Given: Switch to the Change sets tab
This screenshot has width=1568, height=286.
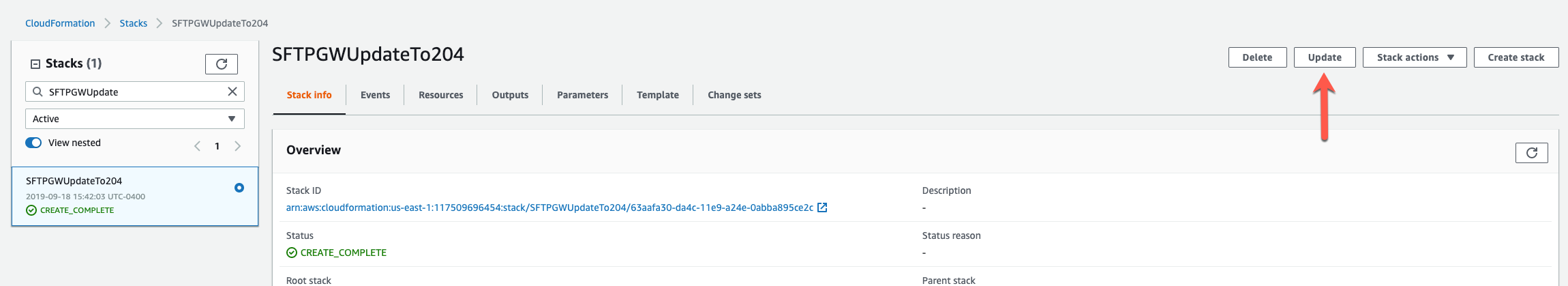Looking at the screenshot, I should click(734, 95).
